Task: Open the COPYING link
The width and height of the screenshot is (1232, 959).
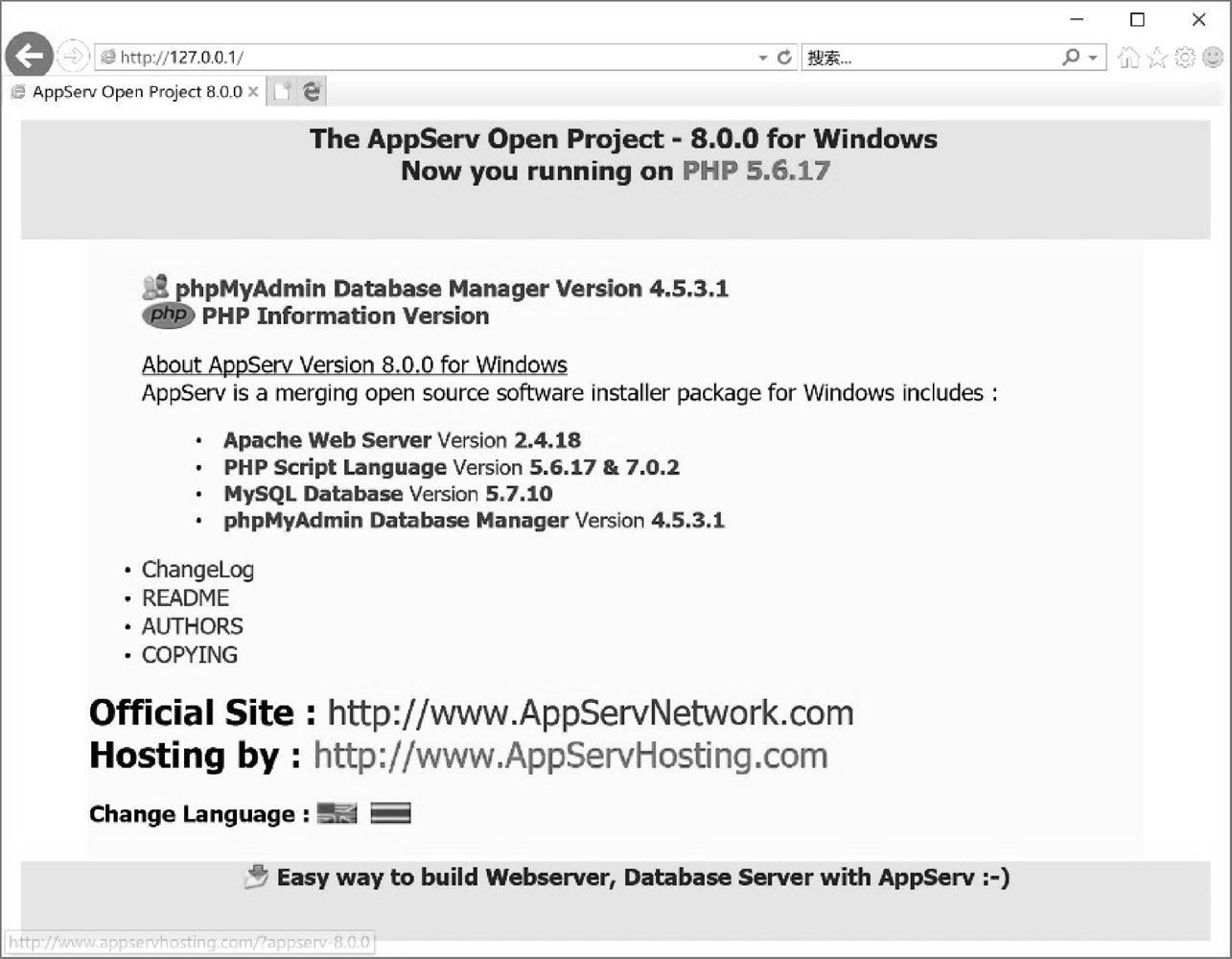Action: click(190, 655)
